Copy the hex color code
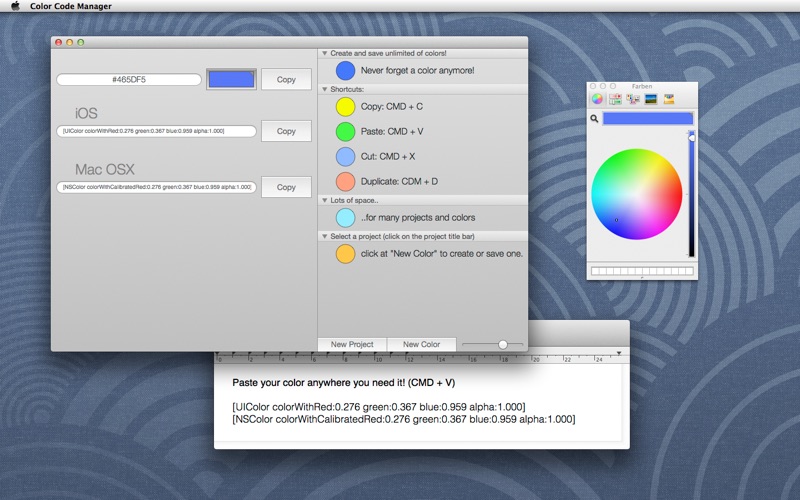The width and height of the screenshot is (800, 500). 286,79
